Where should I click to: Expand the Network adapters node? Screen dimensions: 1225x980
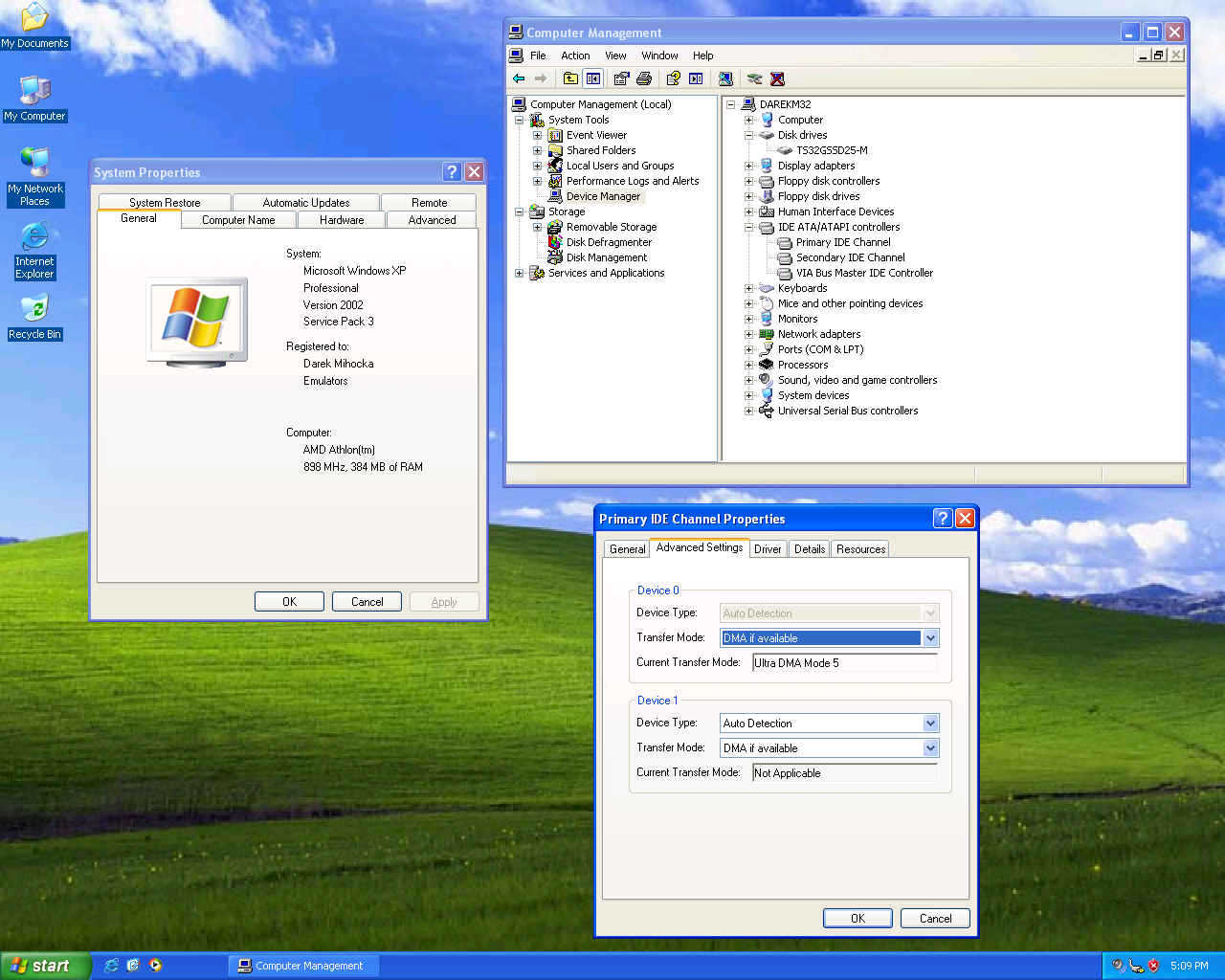tap(748, 334)
